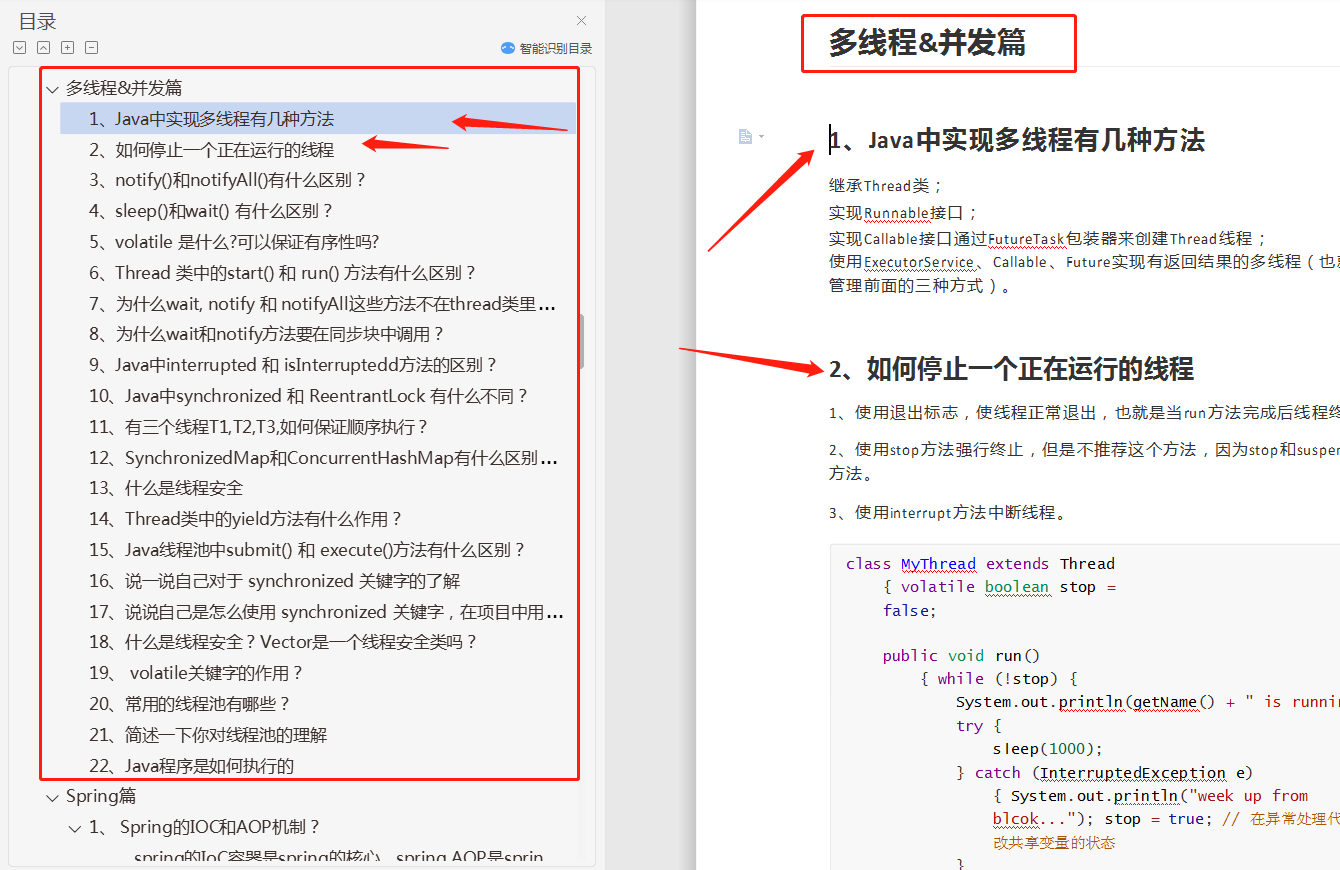Select outline item 1、Java中实现多线程有几种方法

tap(318, 119)
